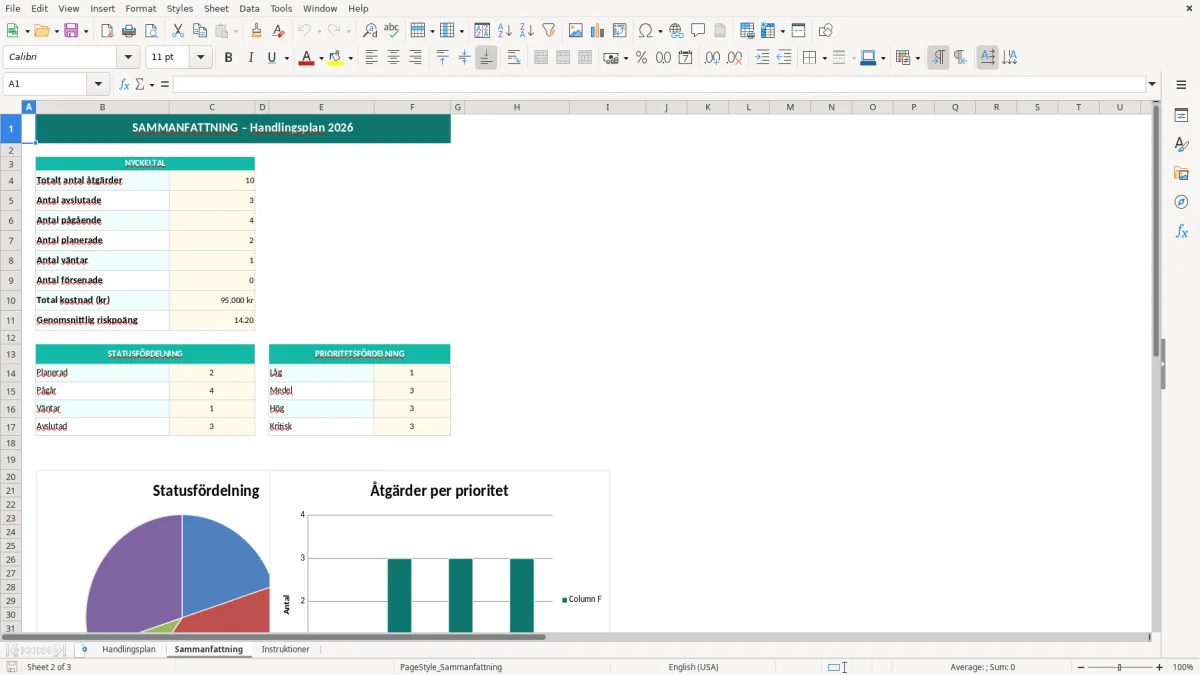Click the zoom out minus button
This screenshot has height=675, width=1200.
[1081, 667]
